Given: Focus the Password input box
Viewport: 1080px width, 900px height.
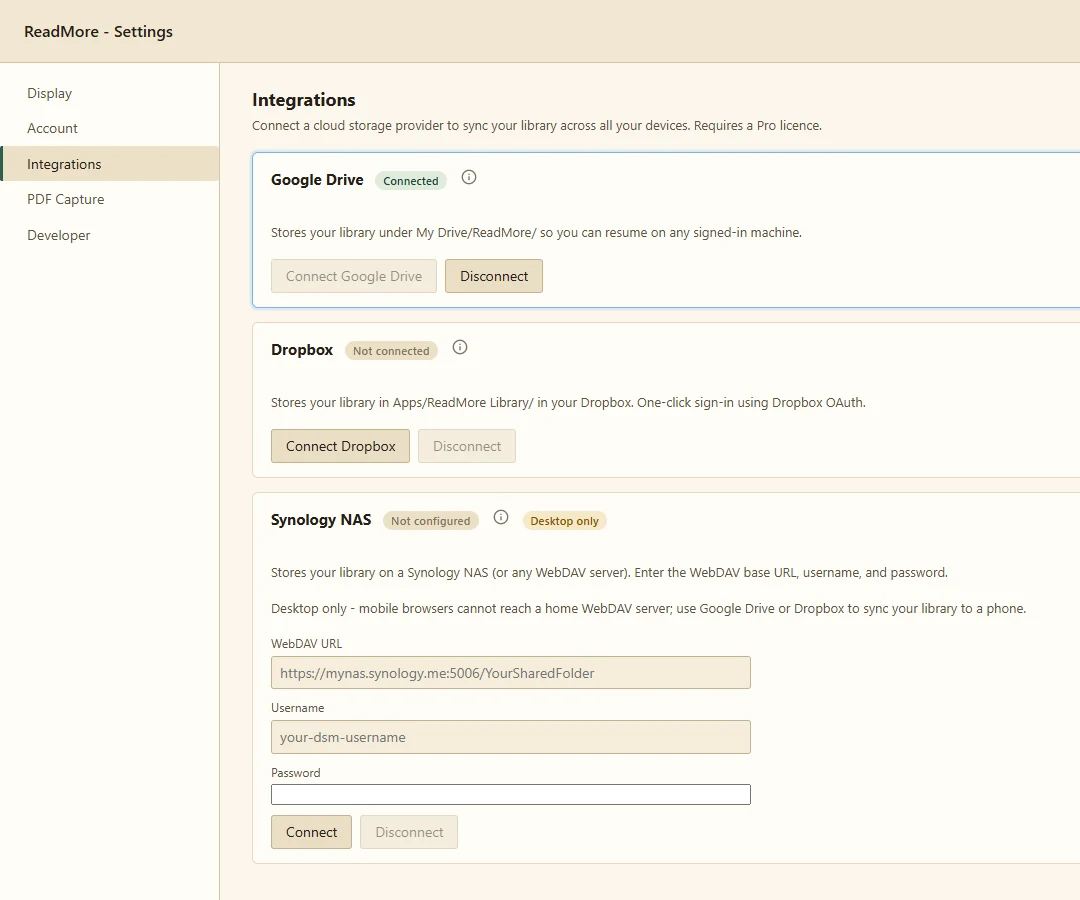Looking at the screenshot, I should point(511,795).
